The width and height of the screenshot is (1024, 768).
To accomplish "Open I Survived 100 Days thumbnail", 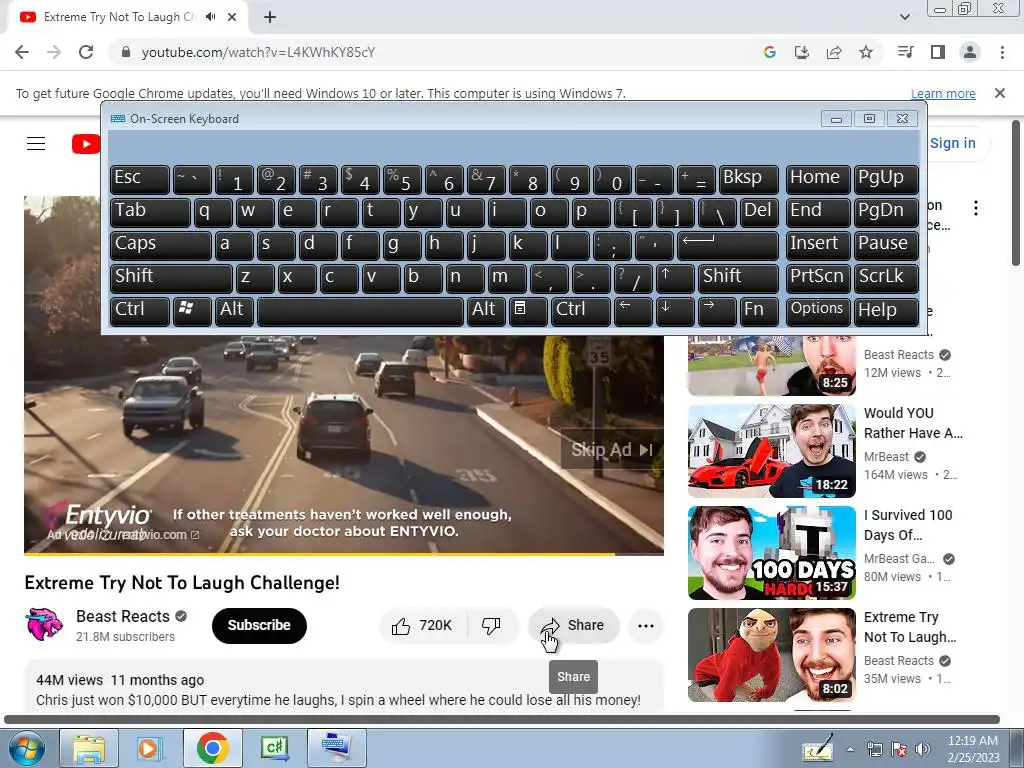I will pyautogui.click(x=772, y=552).
